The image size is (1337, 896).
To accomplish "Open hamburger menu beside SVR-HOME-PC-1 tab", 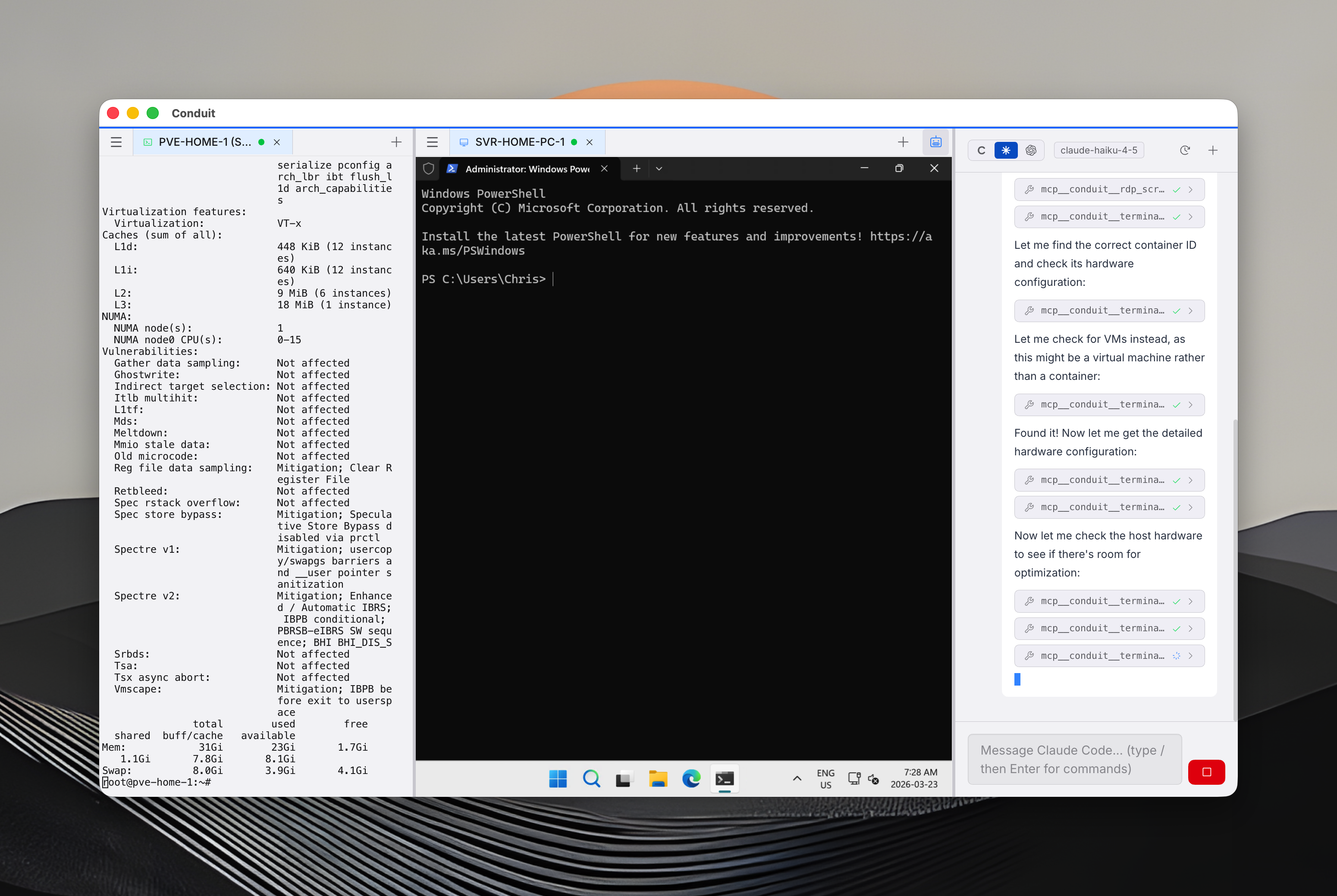I will tap(432, 142).
